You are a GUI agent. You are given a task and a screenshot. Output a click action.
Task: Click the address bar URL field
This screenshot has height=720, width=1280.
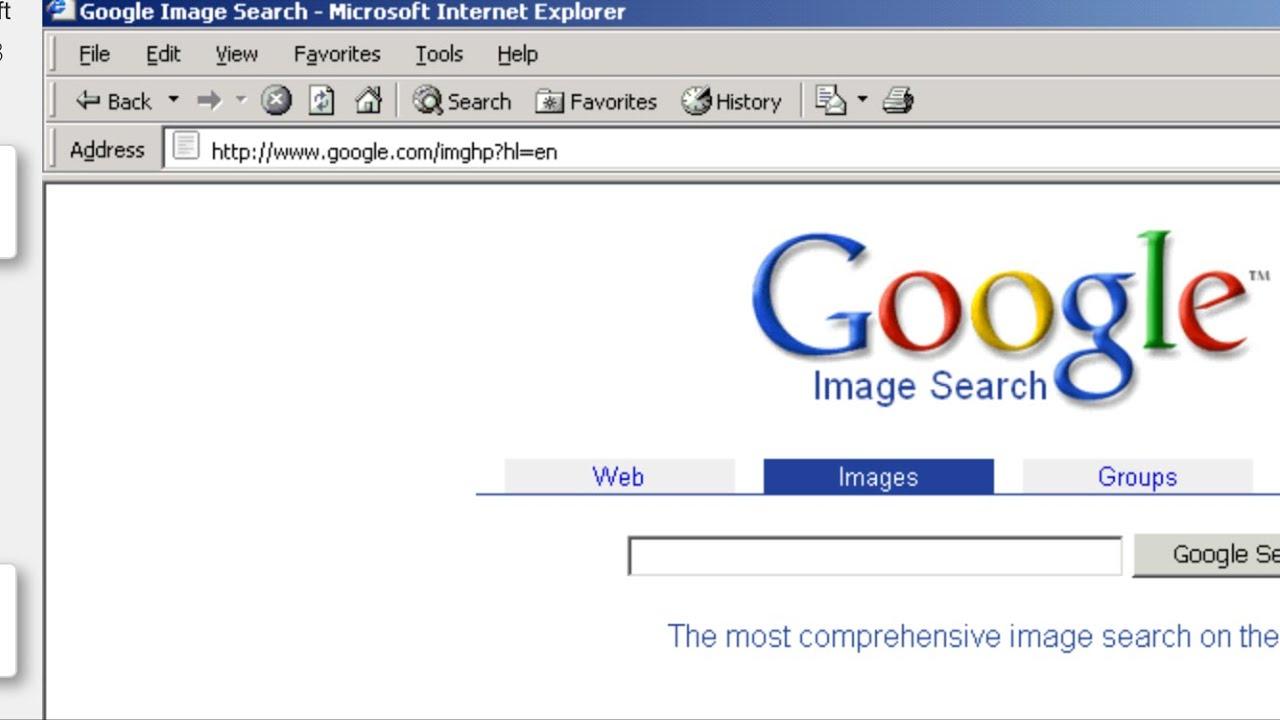coord(722,151)
